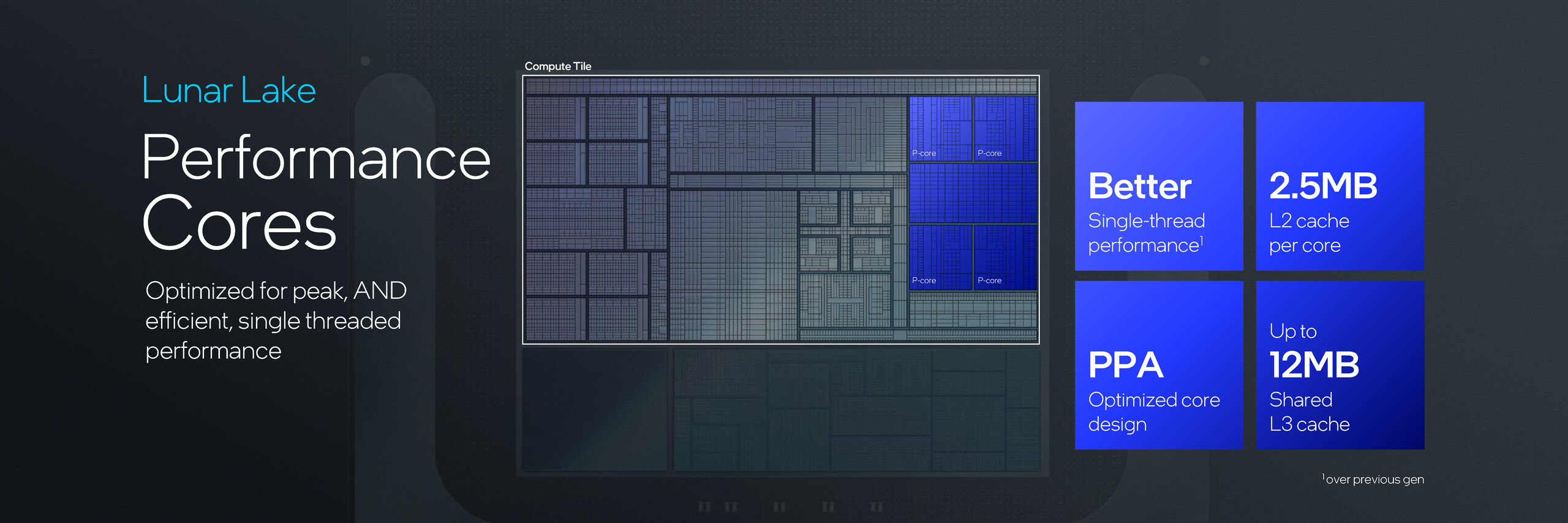Click the bold 2.5MB figure

pos(1323,186)
